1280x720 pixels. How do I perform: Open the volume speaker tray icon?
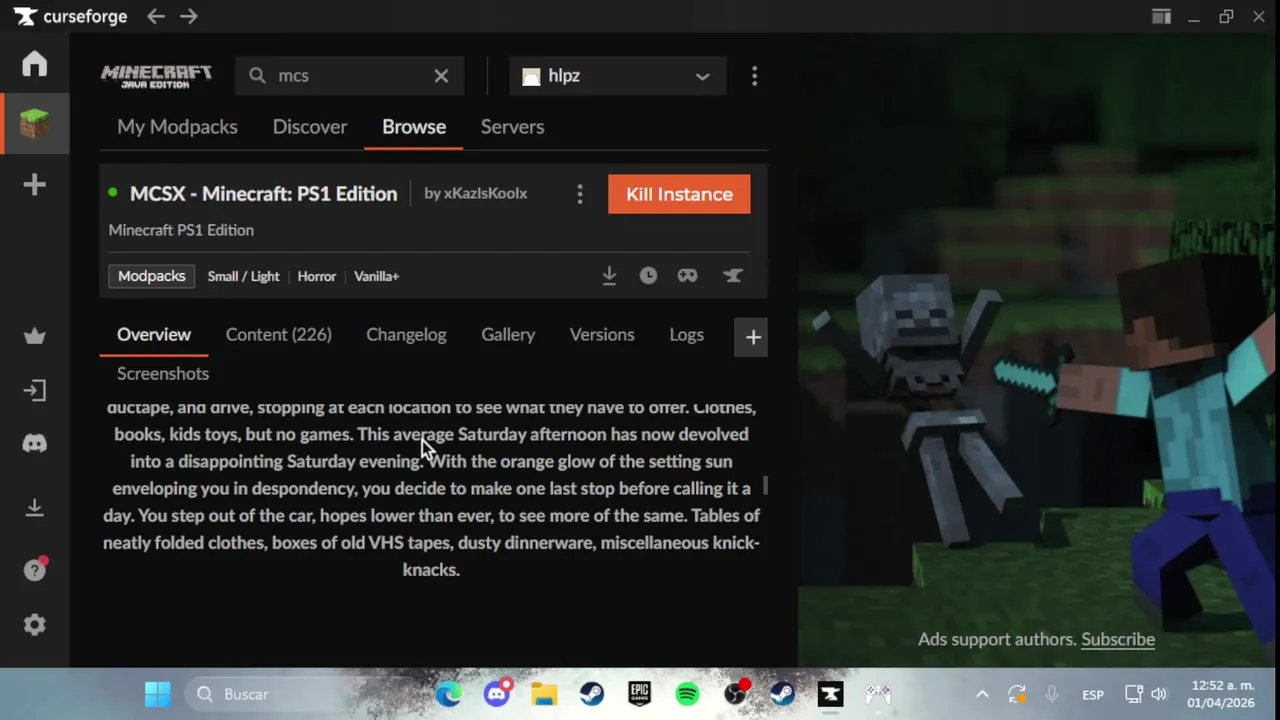1159,694
